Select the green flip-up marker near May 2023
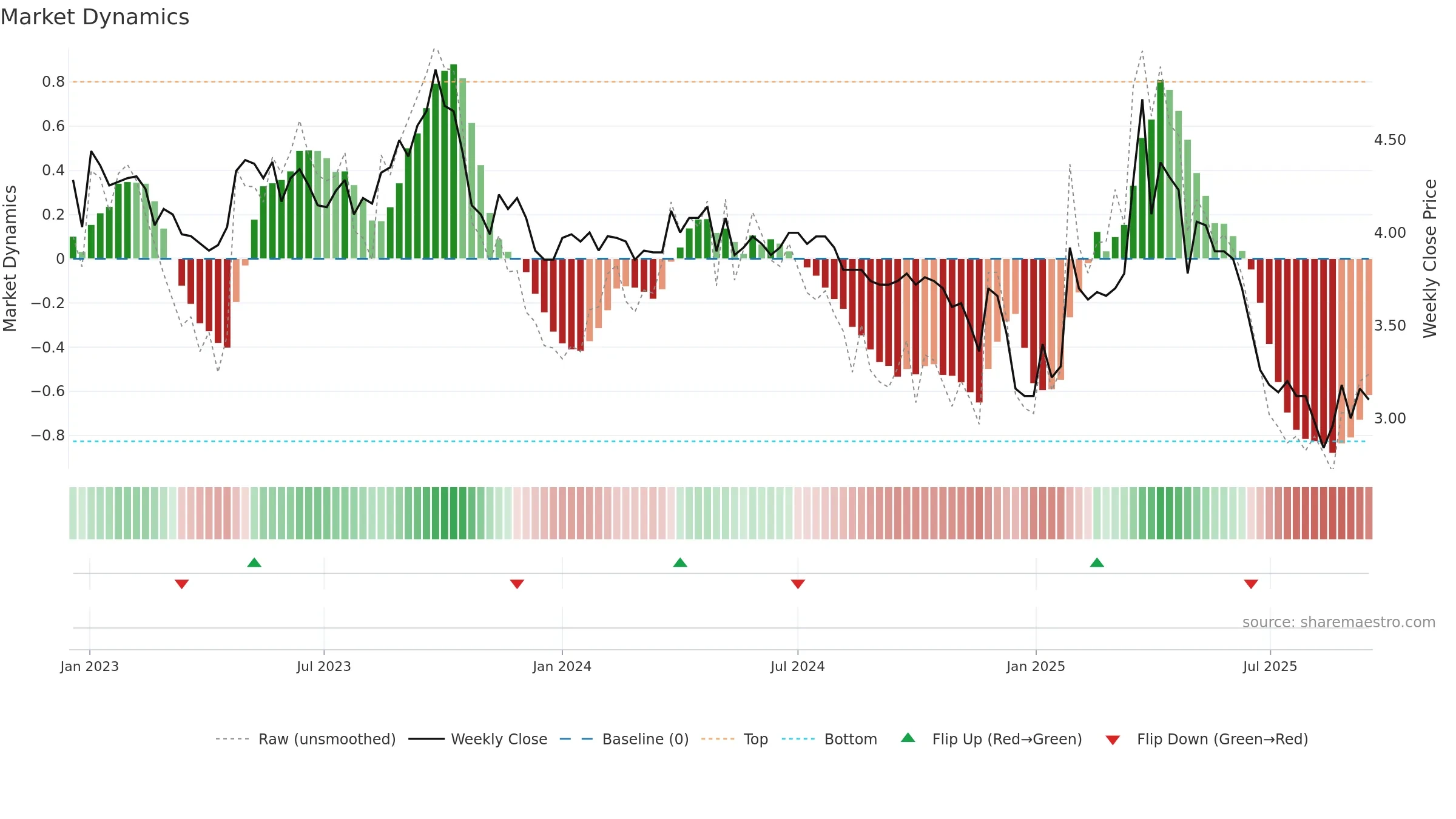1456x819 pixels. click(x=254, y=562)
